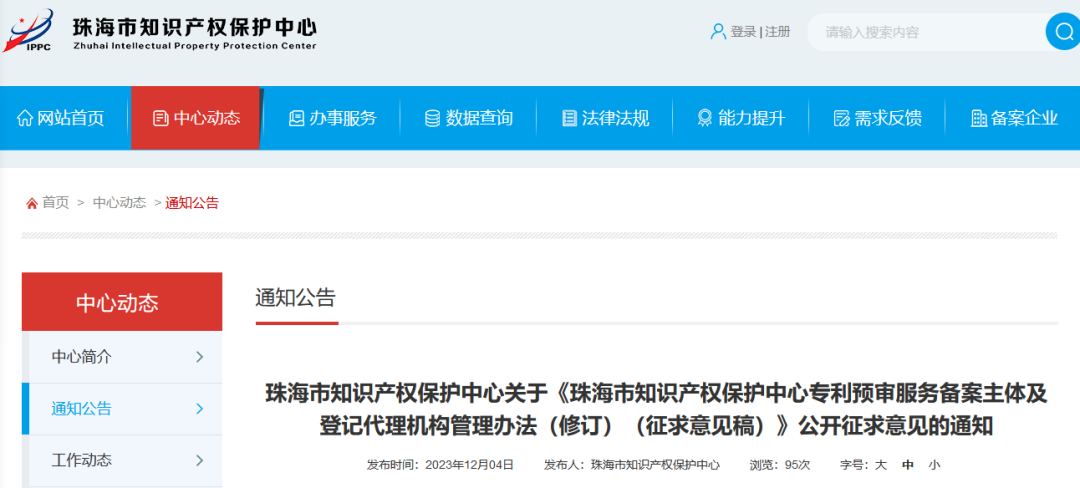
Task: Click the red 中心动态 sidebar header
Action: coord(122,302)
